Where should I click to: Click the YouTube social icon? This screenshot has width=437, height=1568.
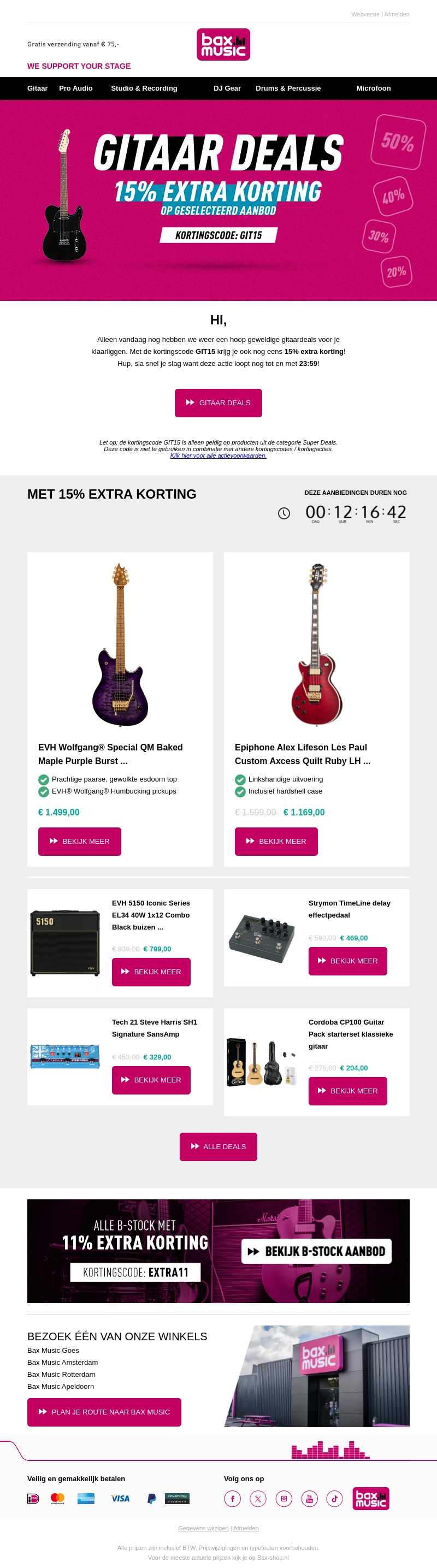[x=309, y=1498]
